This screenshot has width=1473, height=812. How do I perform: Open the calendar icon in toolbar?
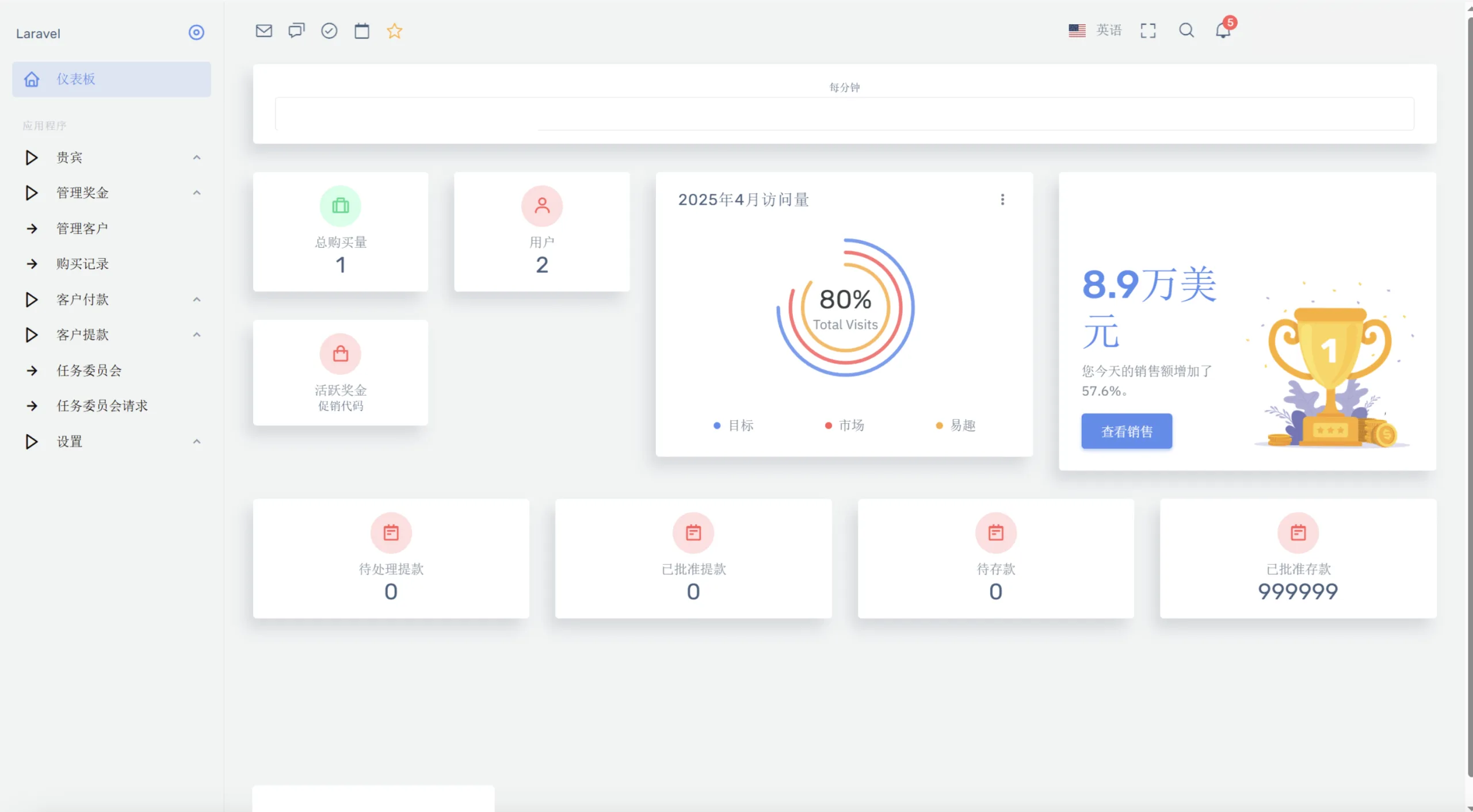pos(362,31)
